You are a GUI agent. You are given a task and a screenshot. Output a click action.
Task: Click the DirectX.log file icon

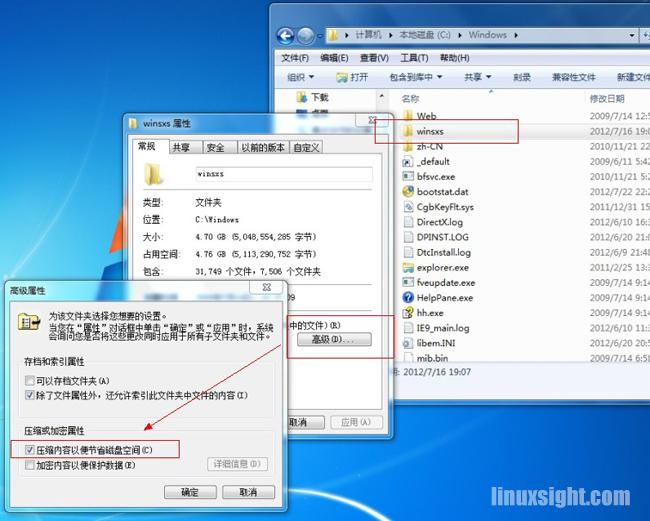(x=408, y=222)
